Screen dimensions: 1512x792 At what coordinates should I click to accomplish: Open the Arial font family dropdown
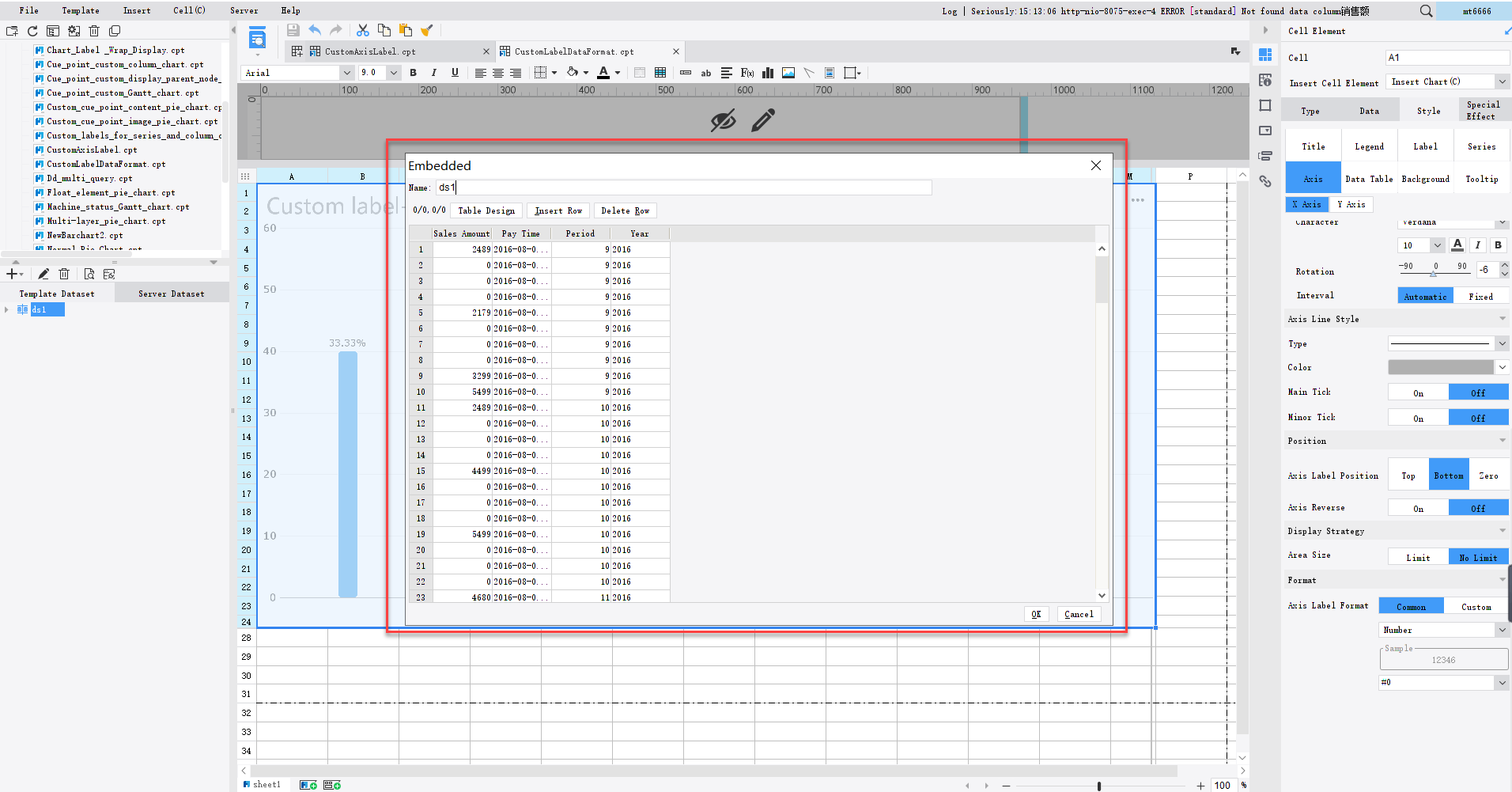347,72
